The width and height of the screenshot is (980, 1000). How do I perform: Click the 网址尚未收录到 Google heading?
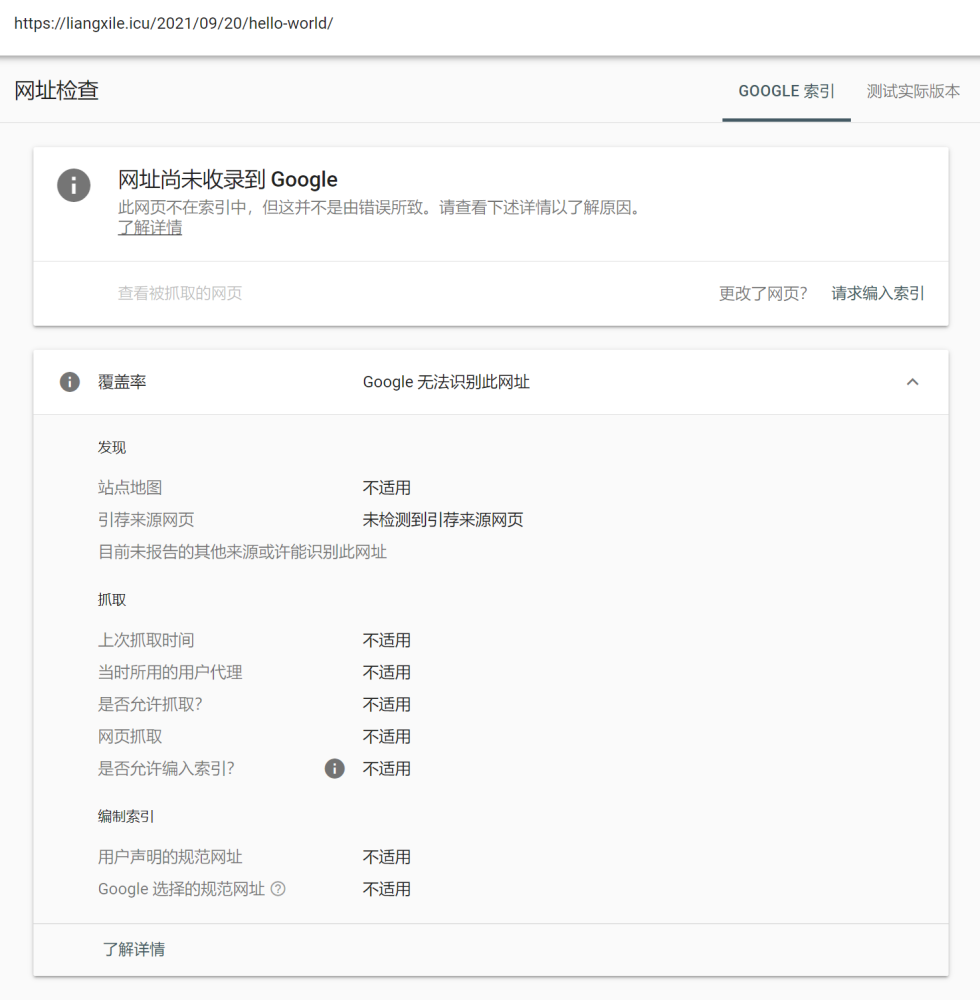[x=228, y=179]
